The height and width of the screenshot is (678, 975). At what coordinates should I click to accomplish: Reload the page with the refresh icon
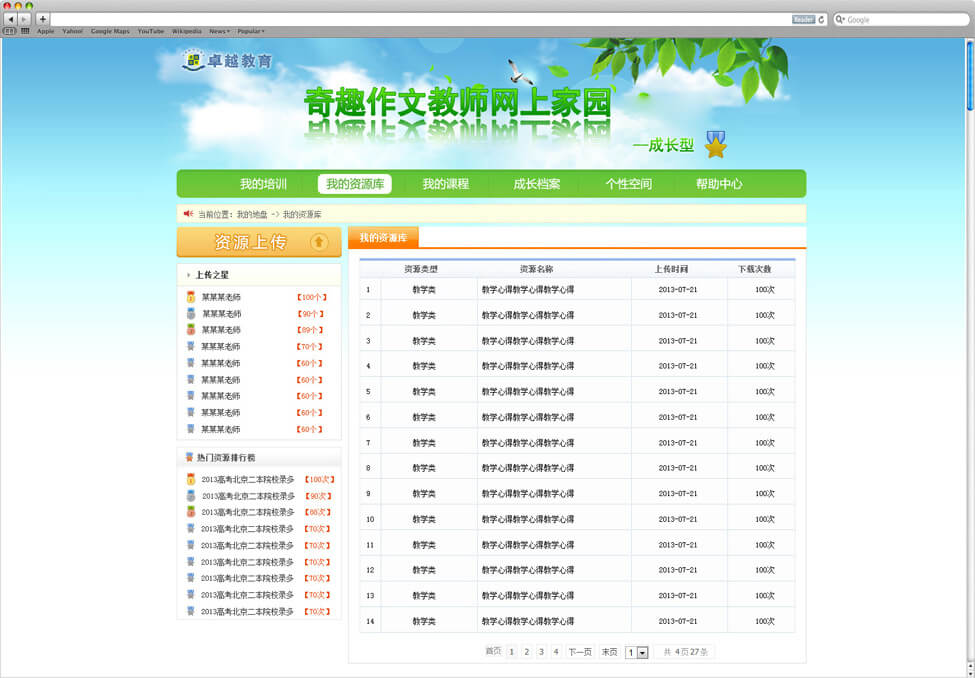tap(822, 19)
